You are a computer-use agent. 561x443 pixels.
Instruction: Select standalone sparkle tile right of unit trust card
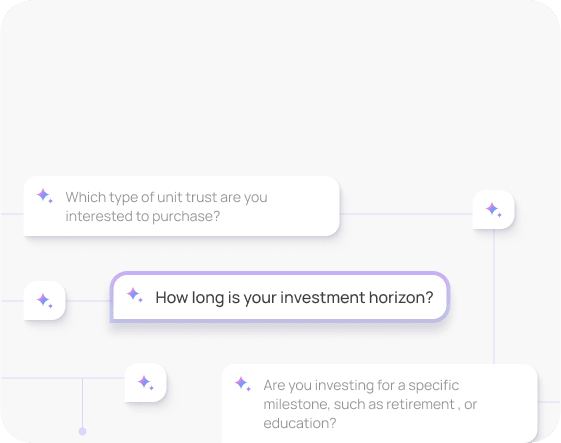coord(493,210)
